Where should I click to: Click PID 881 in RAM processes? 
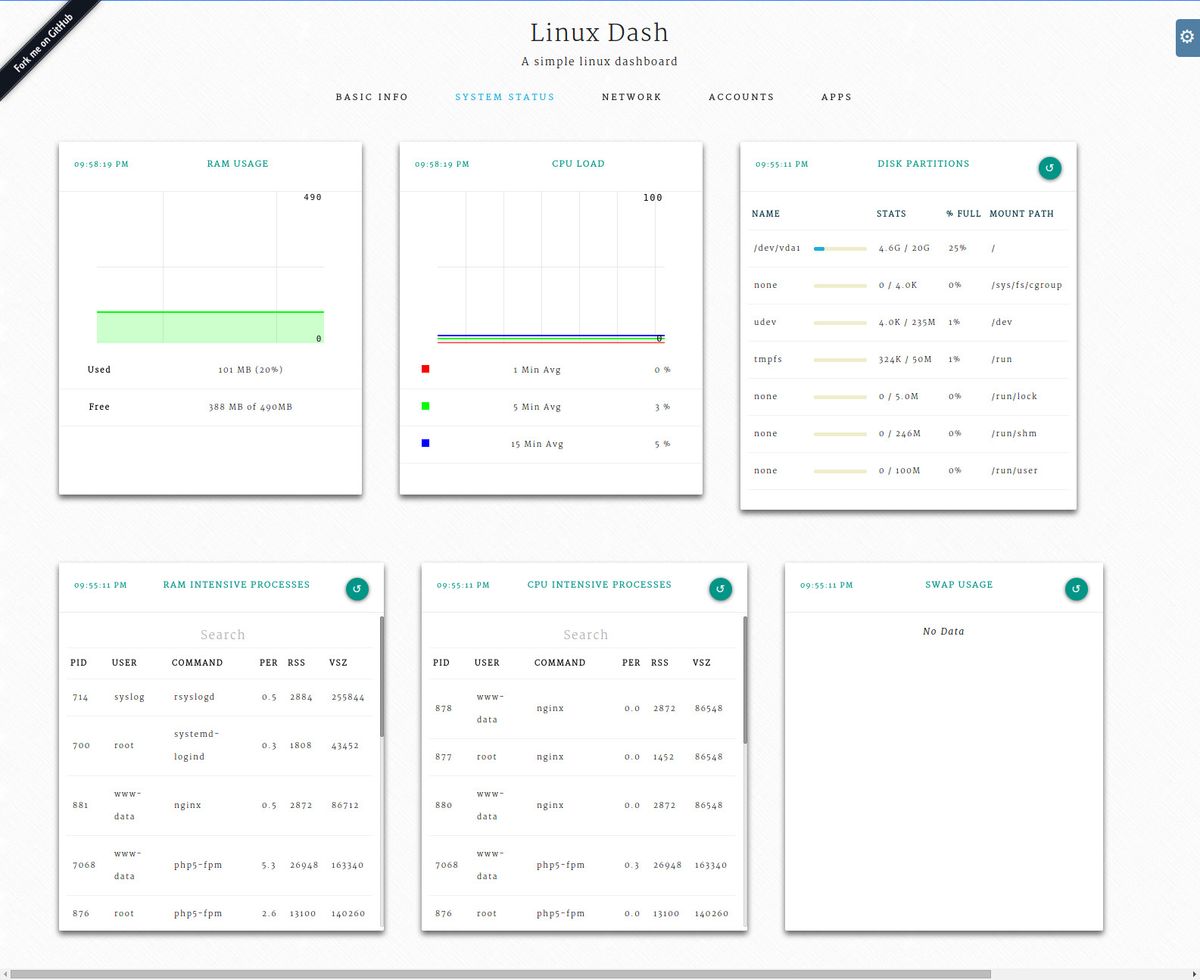point(80,805)
